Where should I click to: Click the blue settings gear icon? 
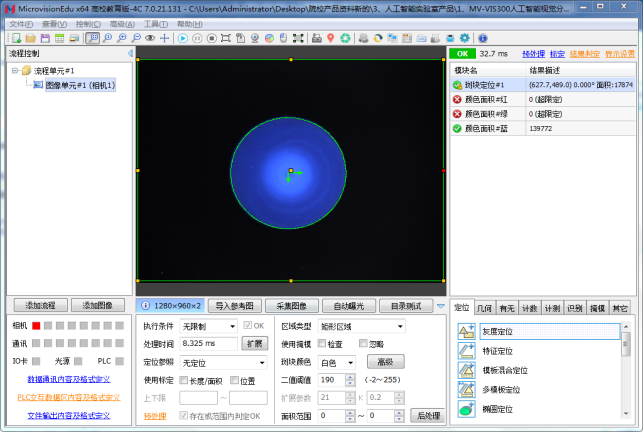coord(464,38)
